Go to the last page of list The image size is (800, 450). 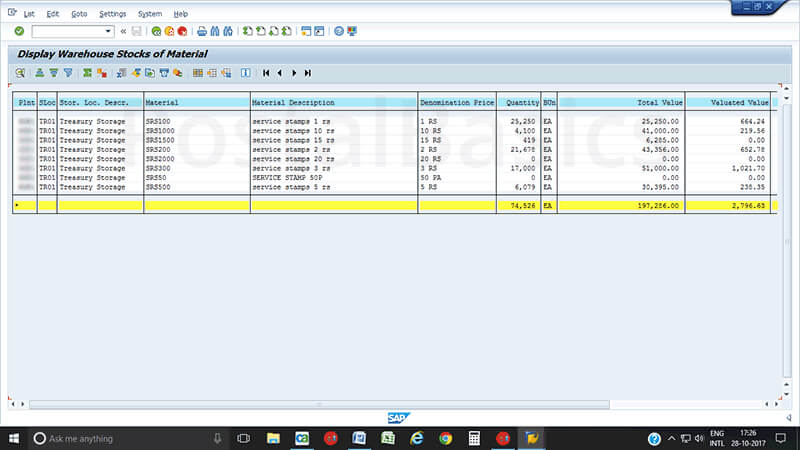(308, 73)
